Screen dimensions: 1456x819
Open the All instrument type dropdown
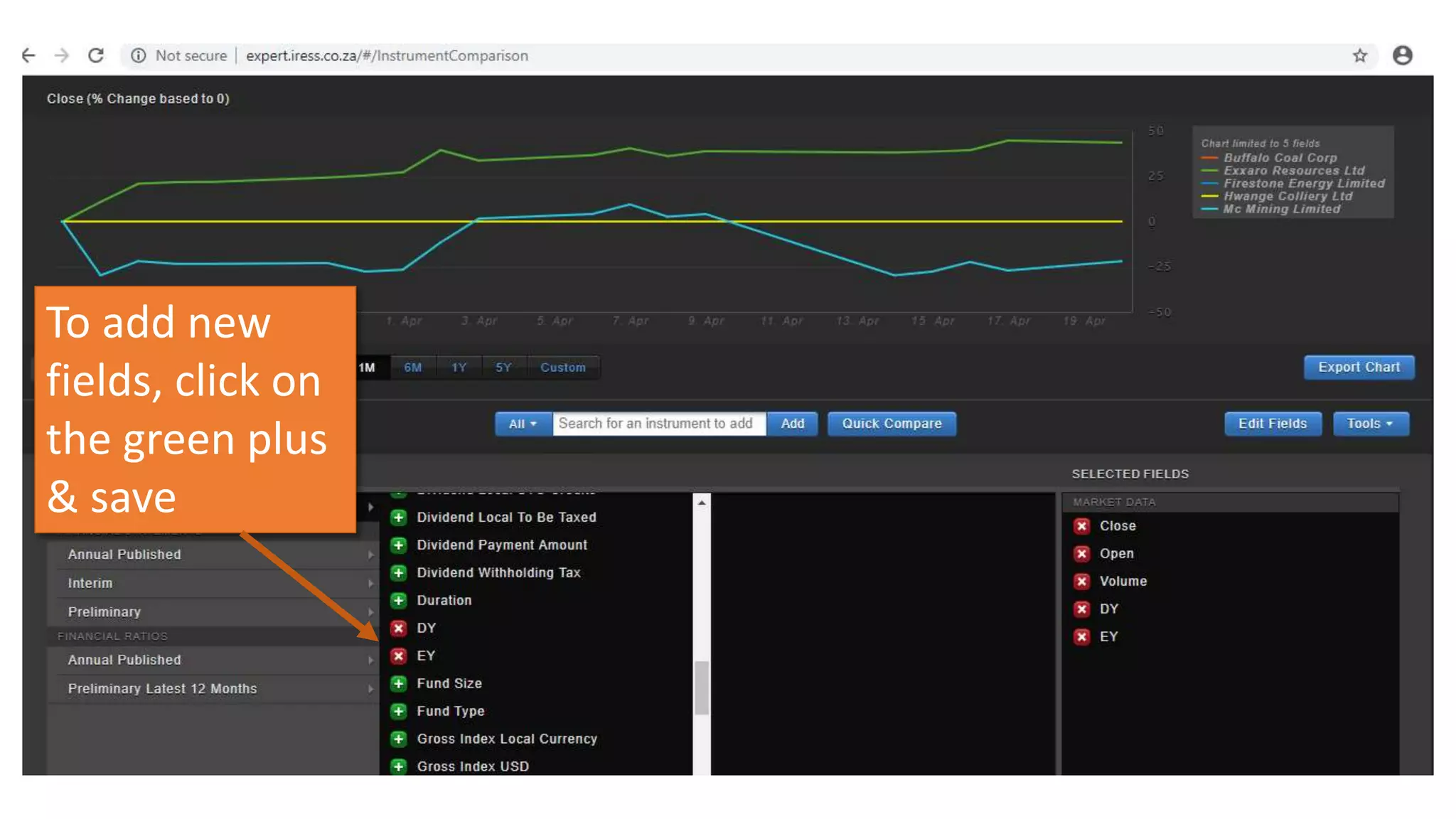pos(523,424)
